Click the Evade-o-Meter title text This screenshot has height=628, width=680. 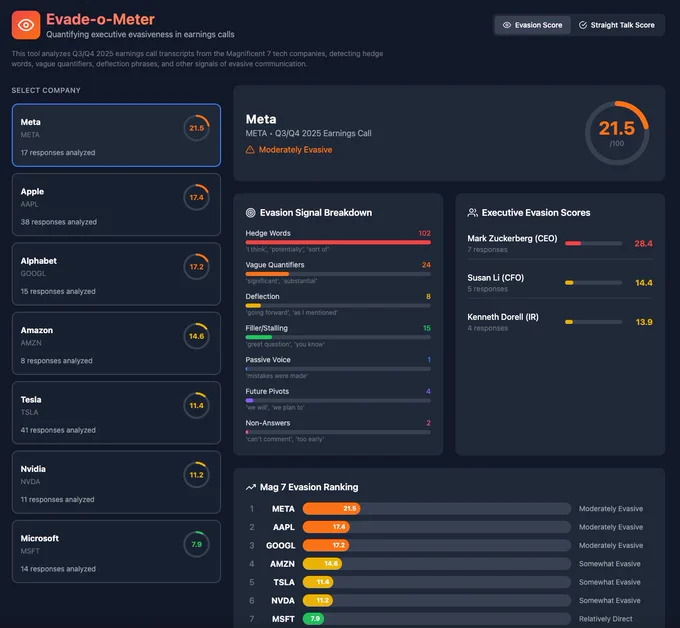tap(100, 19)
